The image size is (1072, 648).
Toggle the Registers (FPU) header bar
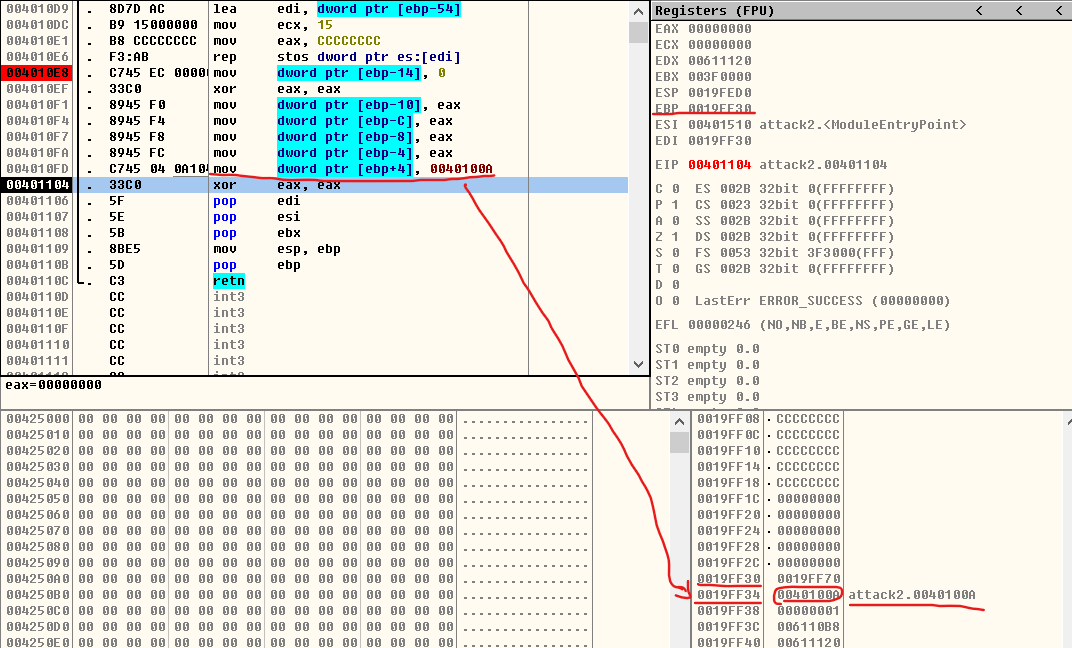pos(800,10)
